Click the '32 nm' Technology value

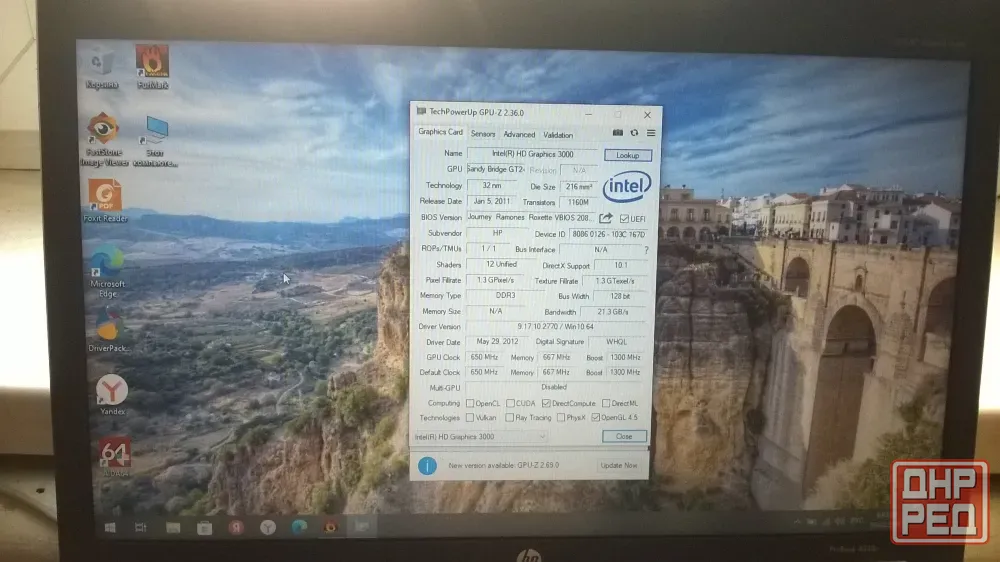492,185
